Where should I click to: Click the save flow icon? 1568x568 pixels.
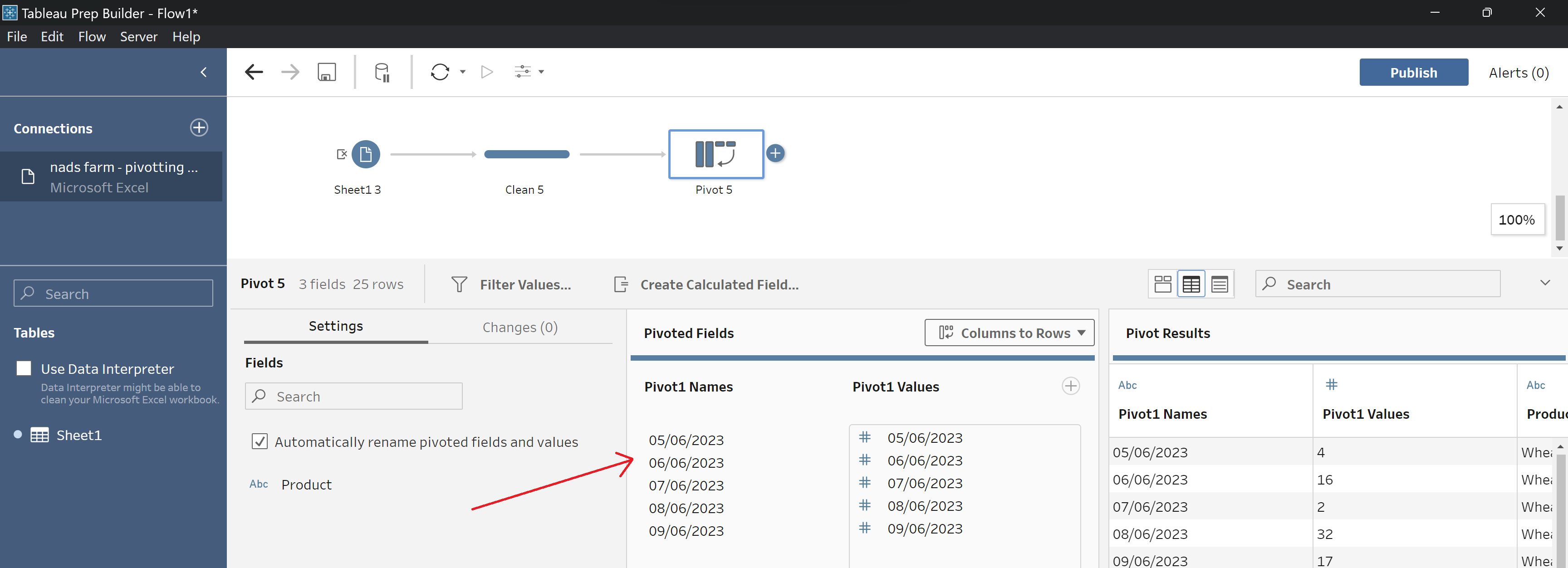point(326,72)
